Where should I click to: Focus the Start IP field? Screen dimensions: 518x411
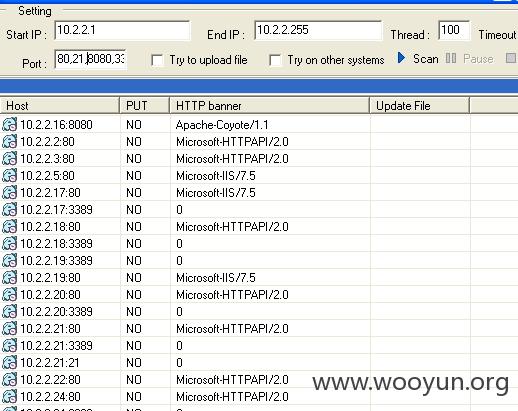[122, 30]
